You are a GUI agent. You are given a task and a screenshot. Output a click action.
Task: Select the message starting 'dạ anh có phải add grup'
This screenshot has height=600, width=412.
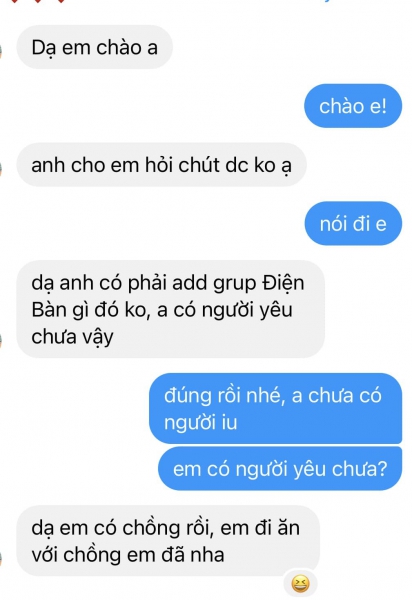(171, 309)
